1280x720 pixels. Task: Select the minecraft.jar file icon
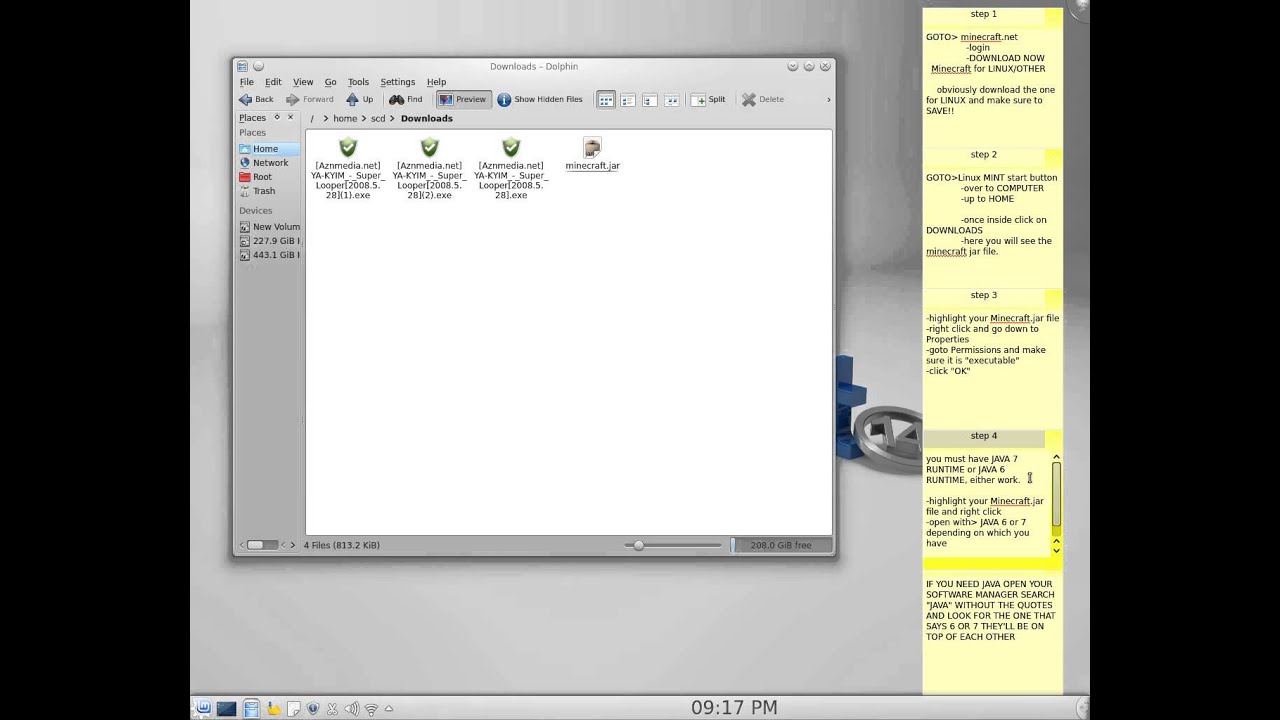[592, 148]
